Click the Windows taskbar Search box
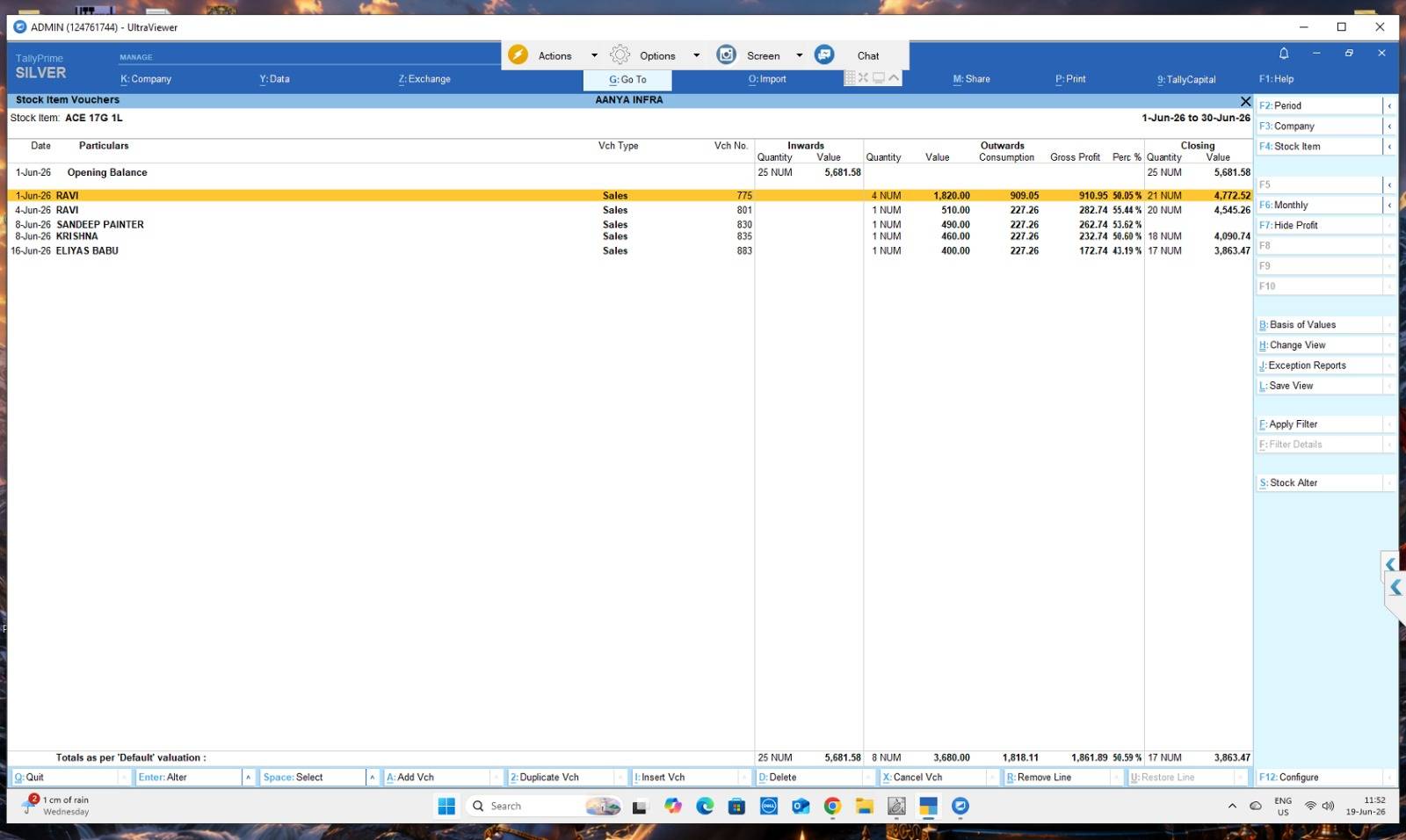1406x840 pixels. [x=544, y=806]
